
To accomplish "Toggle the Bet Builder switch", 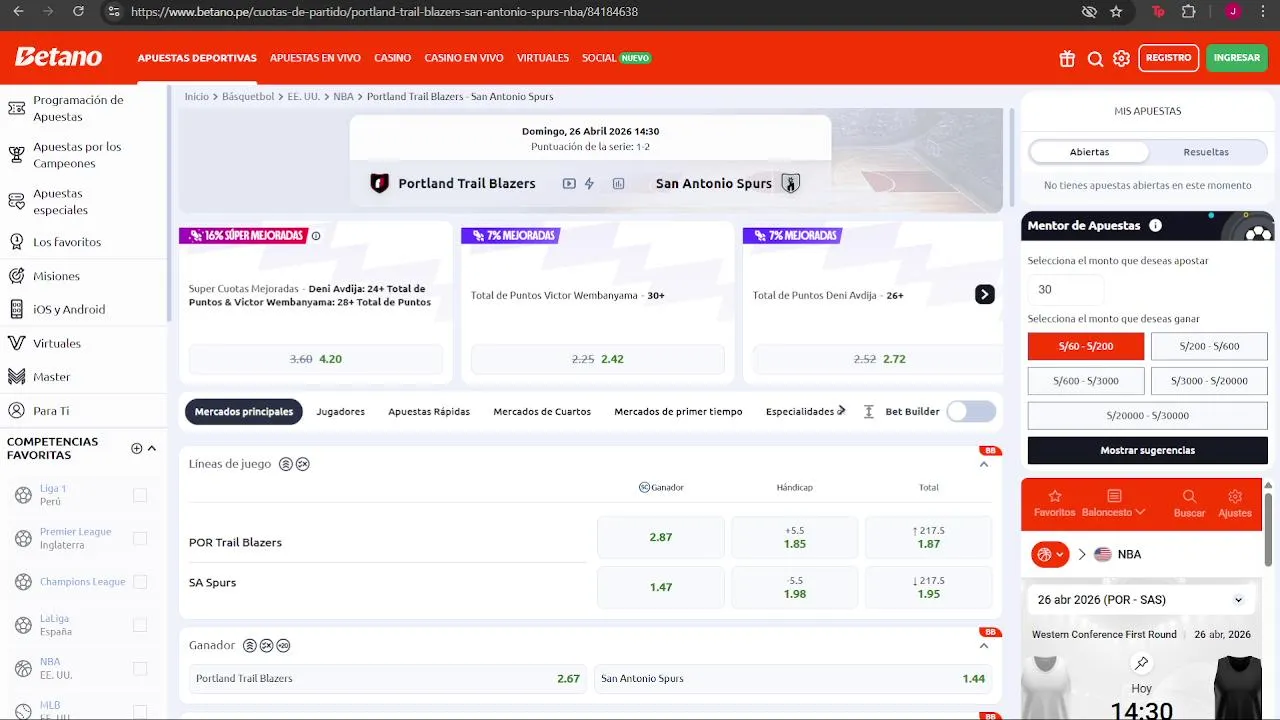I will 971,411.
